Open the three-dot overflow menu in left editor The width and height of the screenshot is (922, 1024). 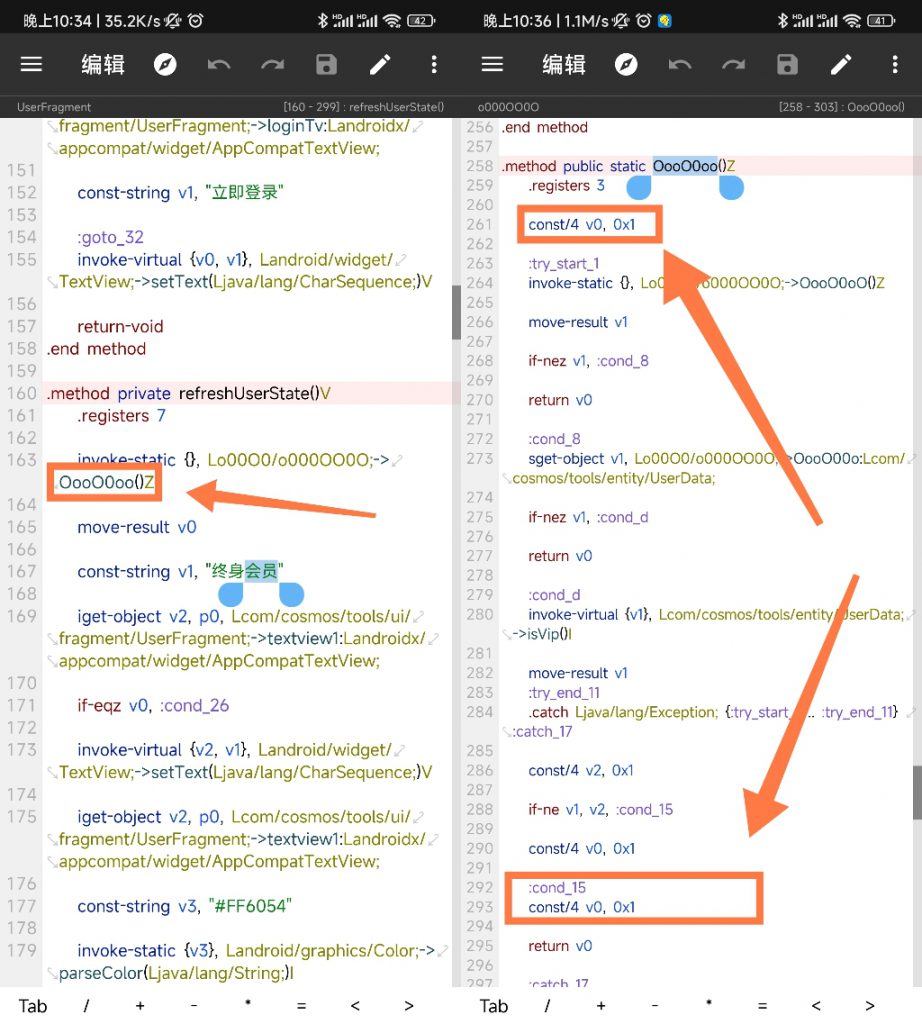[434, 65]
